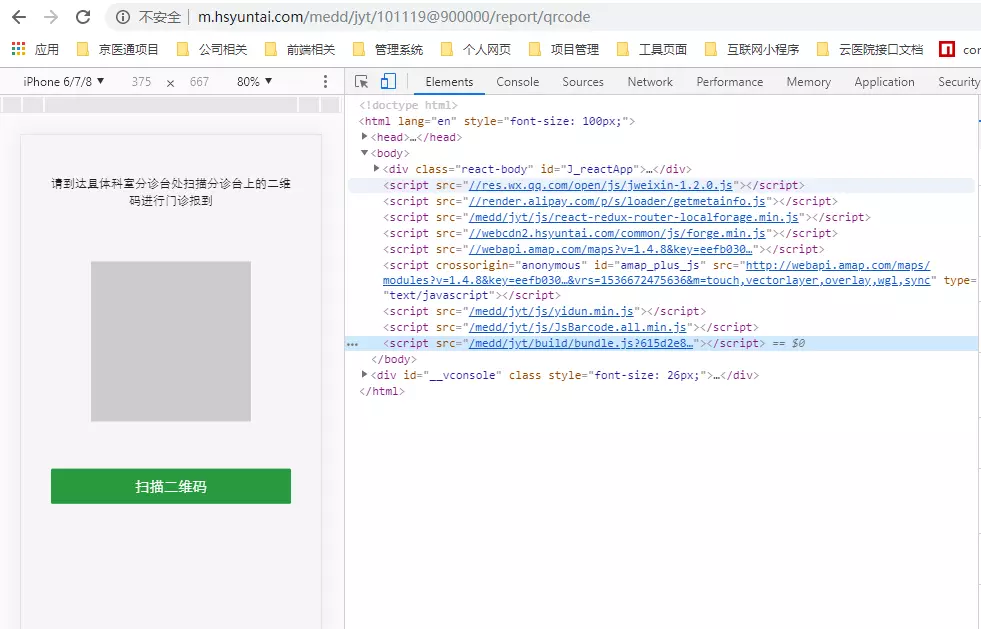This screenshot has width=981, height=629.
Task: Open the getmetainfo.js script link
Action: [617, 201]
